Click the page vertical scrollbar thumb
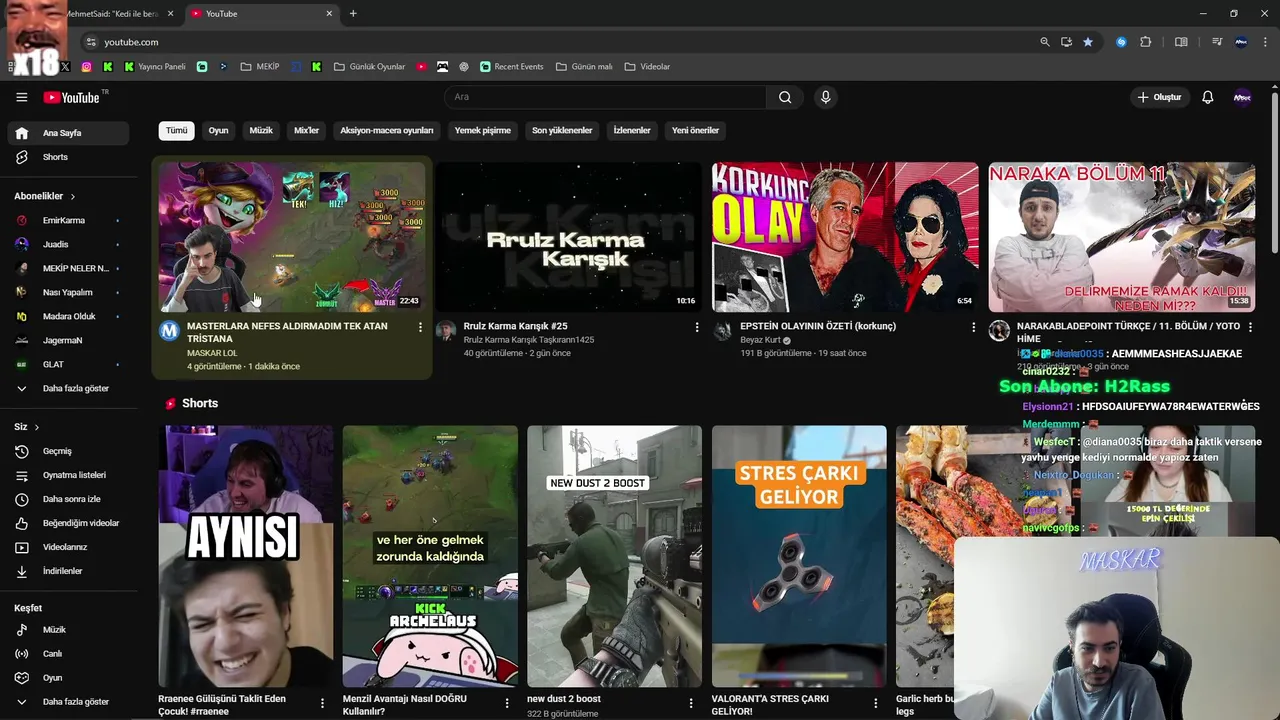Screen dimensions: 1280x720 (x=1275, y=172)
